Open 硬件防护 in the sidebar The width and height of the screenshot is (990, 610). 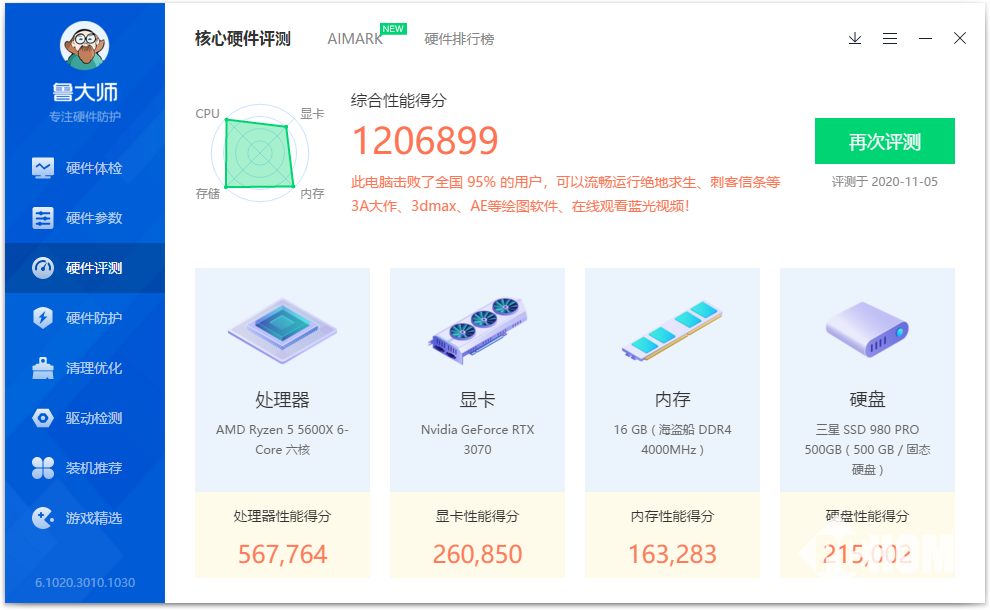point(85,318)
